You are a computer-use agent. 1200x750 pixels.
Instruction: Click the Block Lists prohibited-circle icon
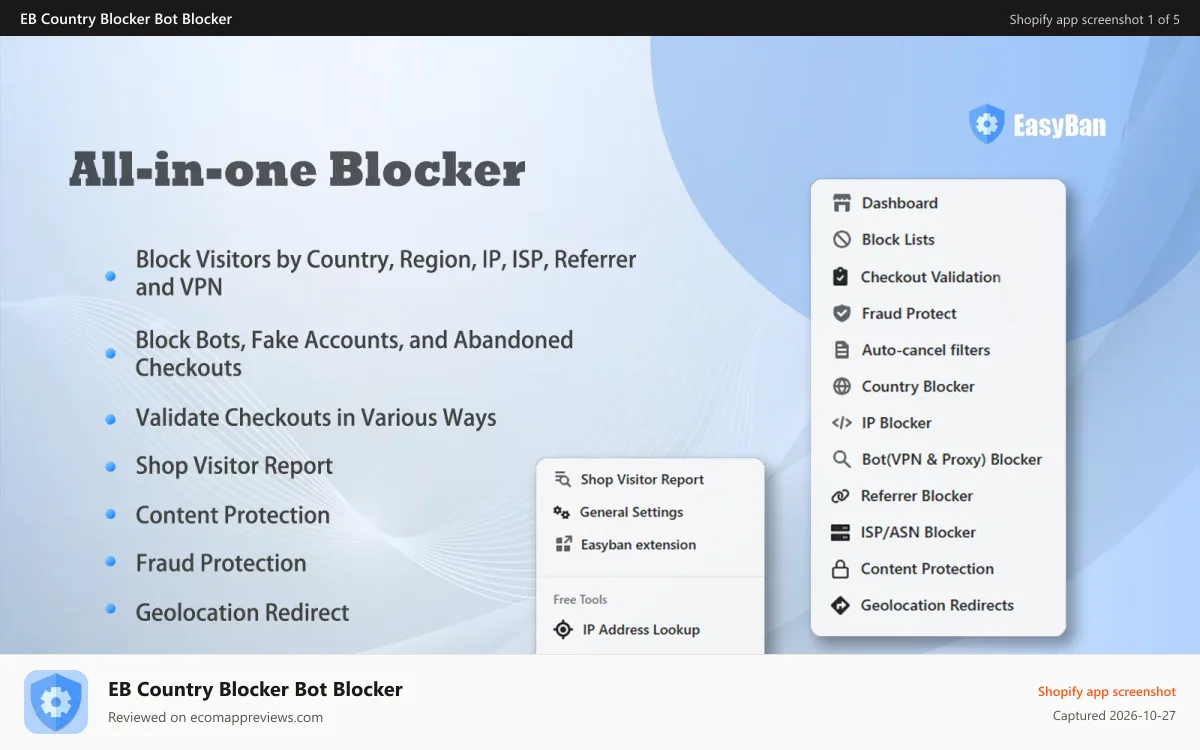point(841,240)
